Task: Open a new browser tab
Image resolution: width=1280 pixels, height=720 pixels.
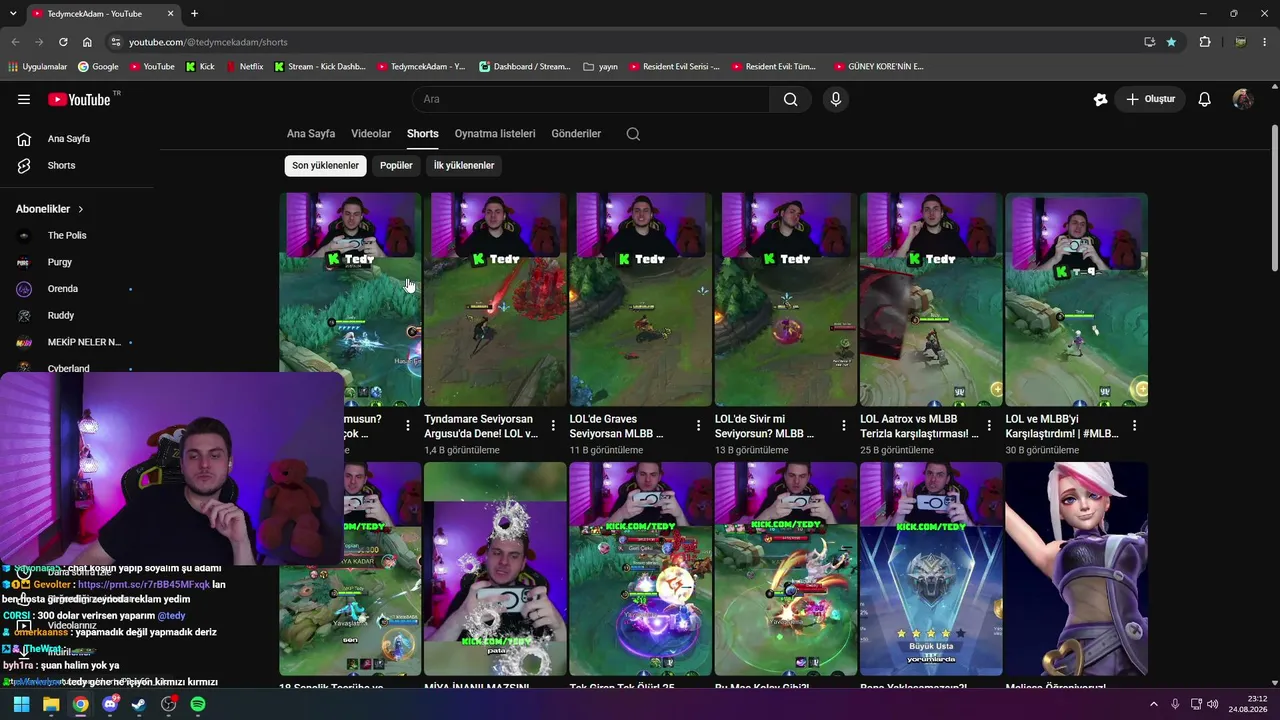Action: (194, 14)
